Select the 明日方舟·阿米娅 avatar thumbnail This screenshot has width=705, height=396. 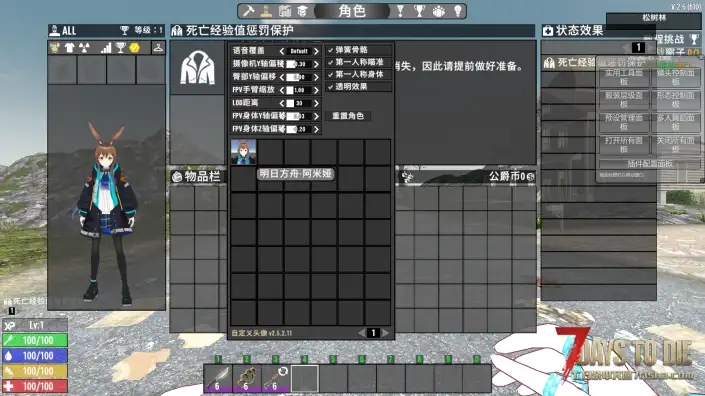point(243,152)
